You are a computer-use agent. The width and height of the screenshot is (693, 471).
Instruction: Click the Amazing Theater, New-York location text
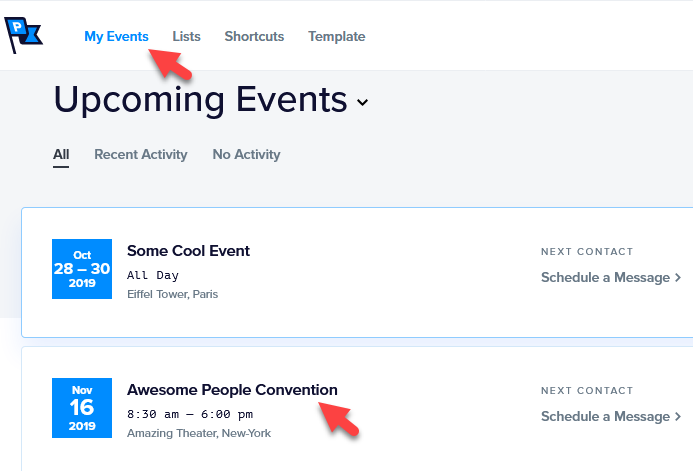coord(199,433)
